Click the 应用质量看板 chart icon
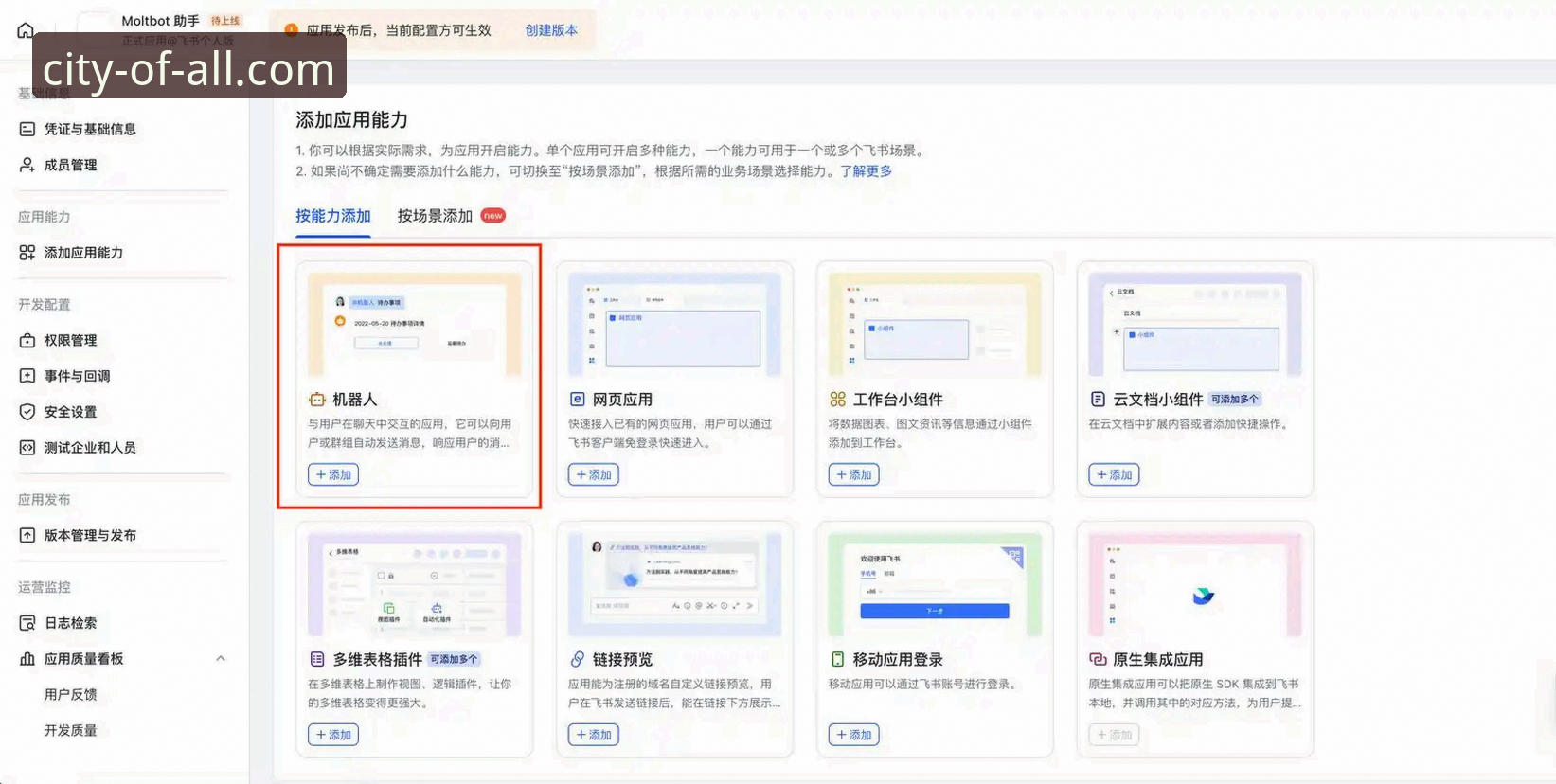 pos(27,659)
